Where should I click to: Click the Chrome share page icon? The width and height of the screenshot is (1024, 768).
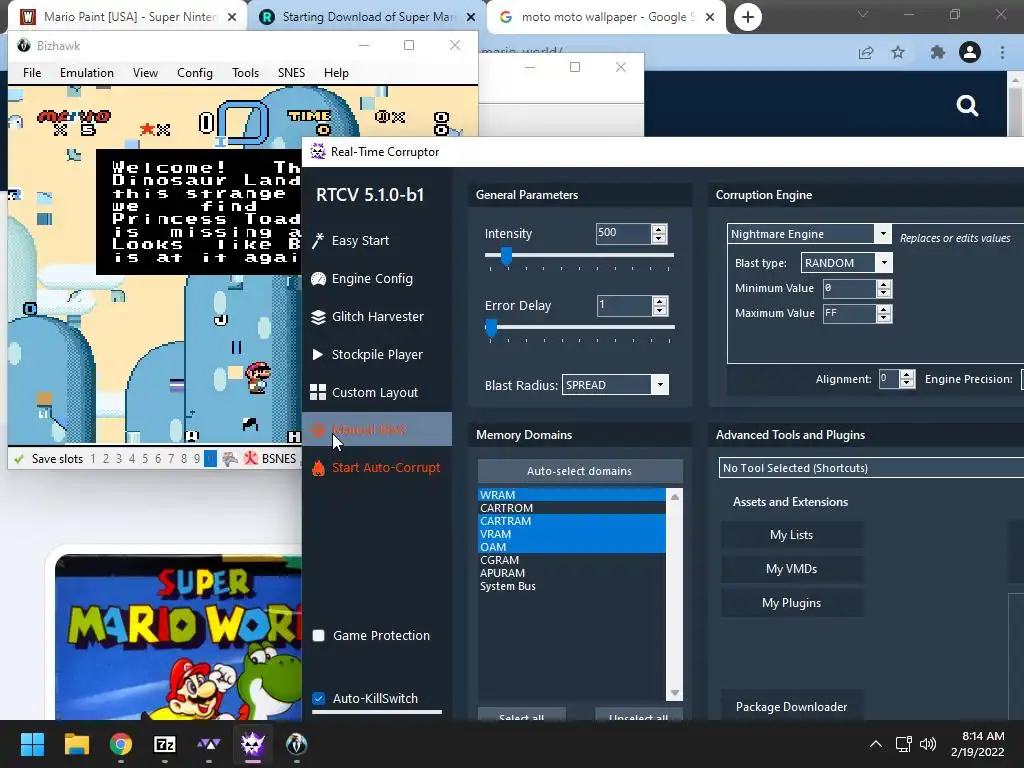point(866,52)
